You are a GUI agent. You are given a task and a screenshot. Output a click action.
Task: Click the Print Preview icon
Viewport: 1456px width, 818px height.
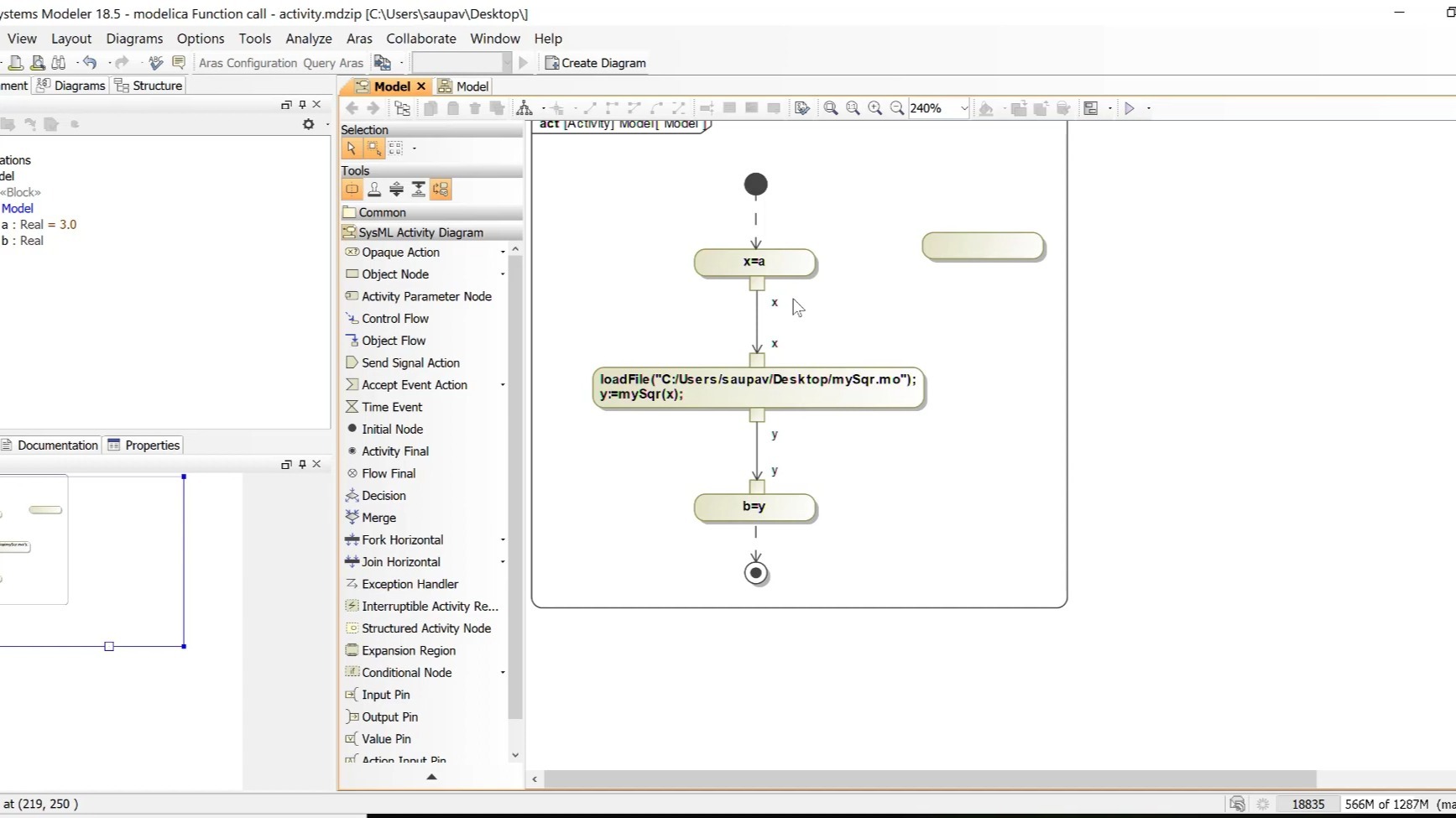click(x=37, y=63)
